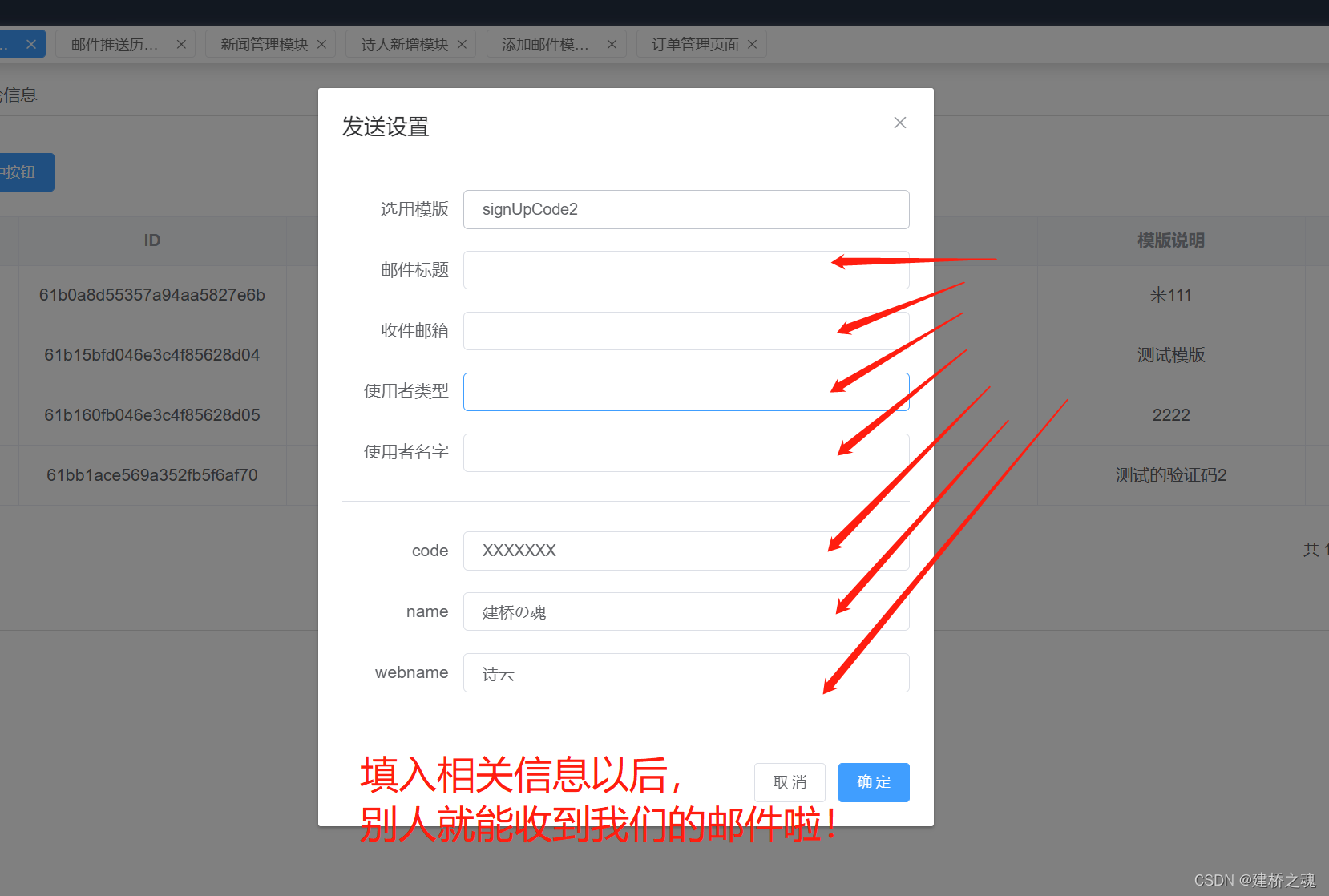Viewport: 1329px width, 896px height.
Task: Click the ID column header
Action: [152, 240]
